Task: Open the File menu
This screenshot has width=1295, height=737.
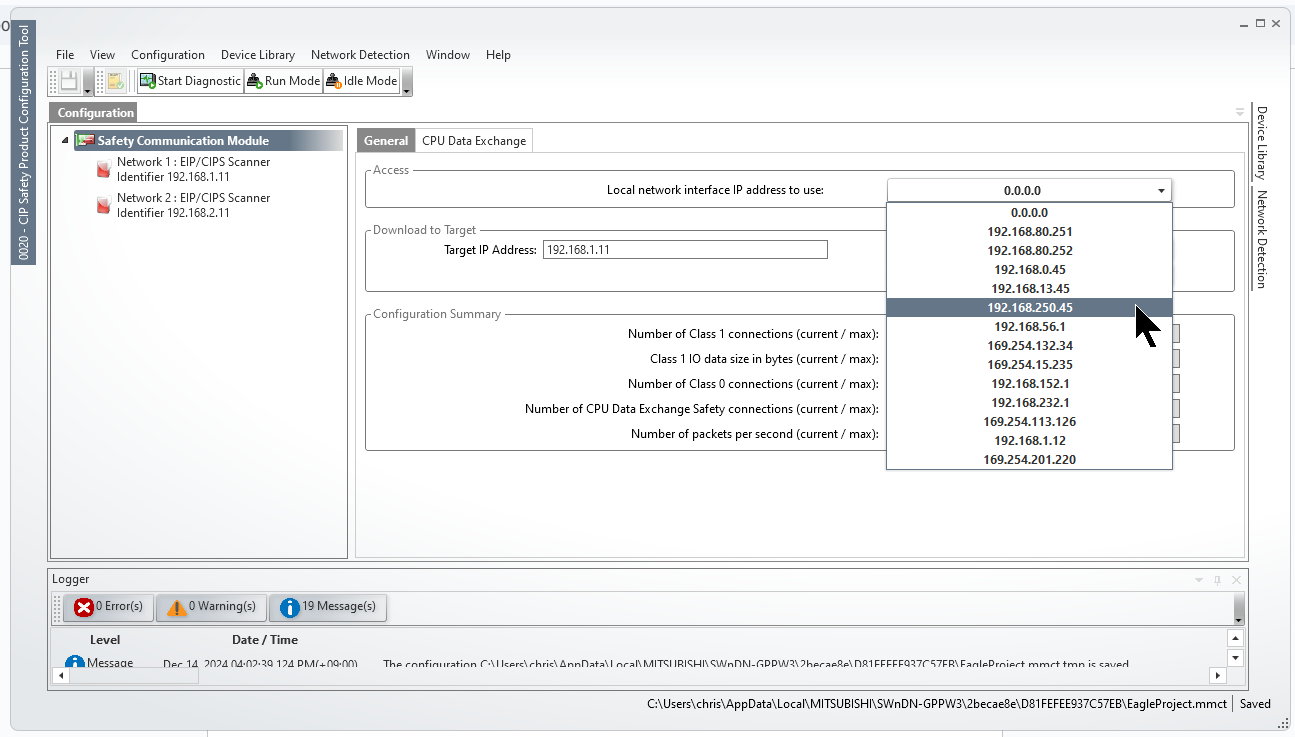Action: [65, 55]
